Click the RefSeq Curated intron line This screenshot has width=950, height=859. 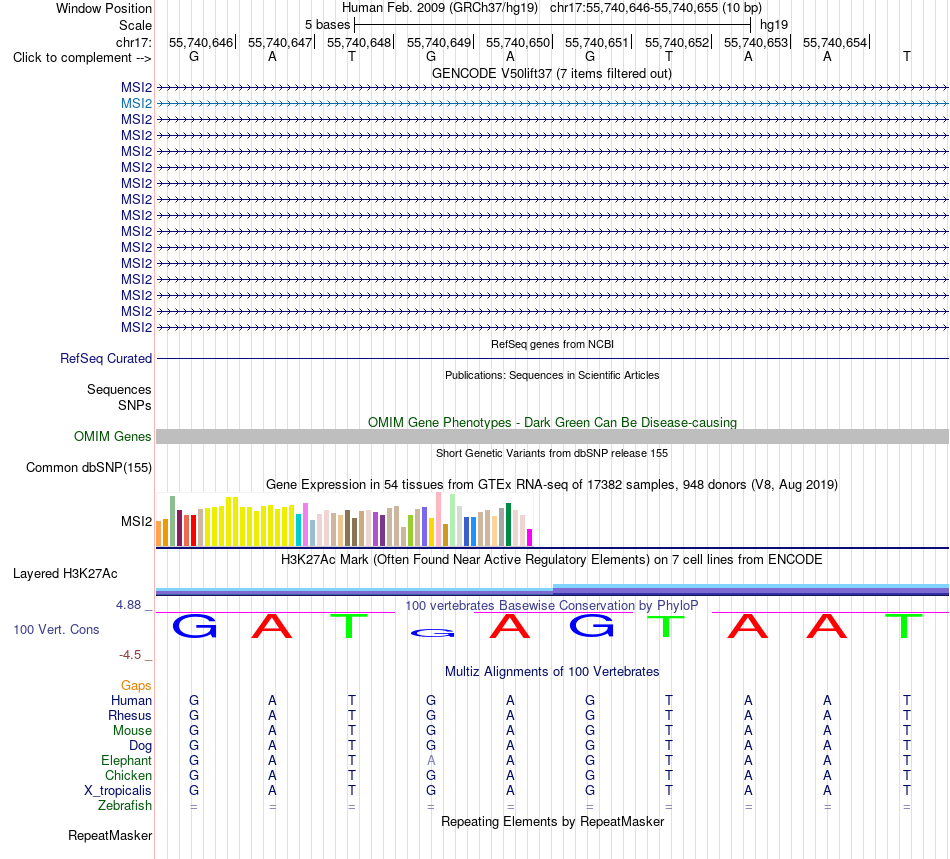(x=553, y=359)
